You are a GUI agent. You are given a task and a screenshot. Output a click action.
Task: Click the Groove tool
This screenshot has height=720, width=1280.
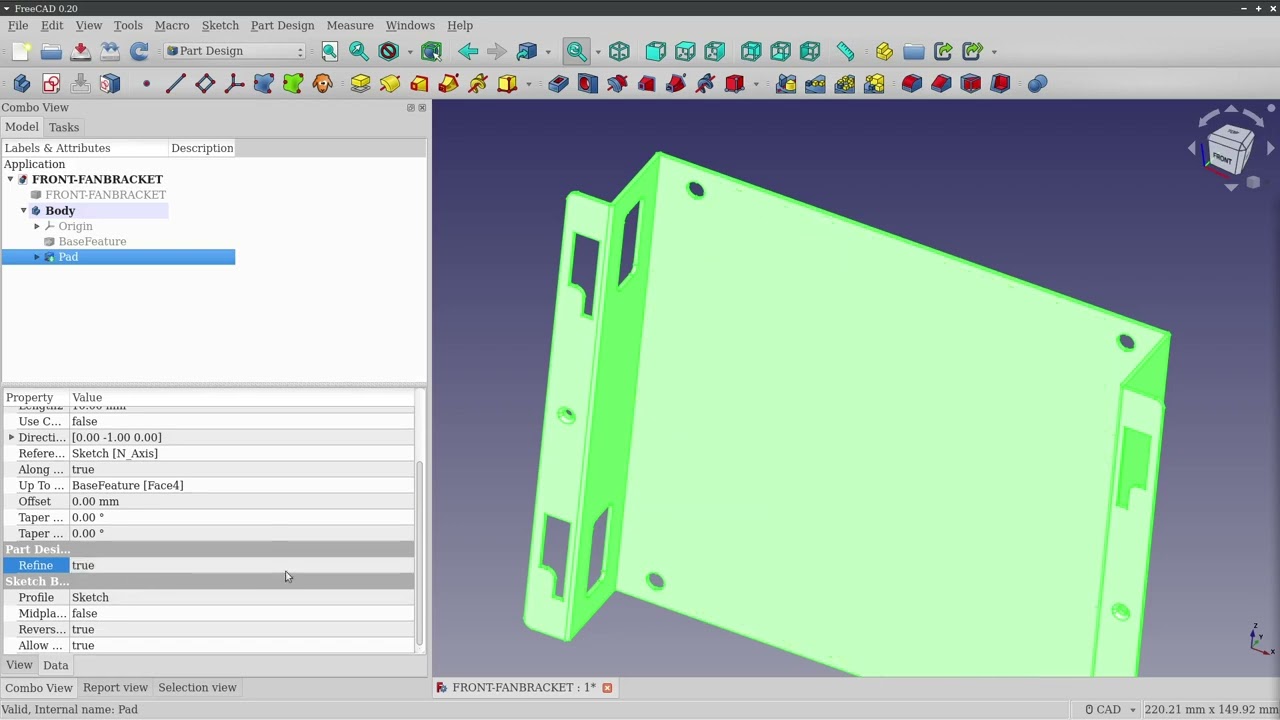coord(617,84)
